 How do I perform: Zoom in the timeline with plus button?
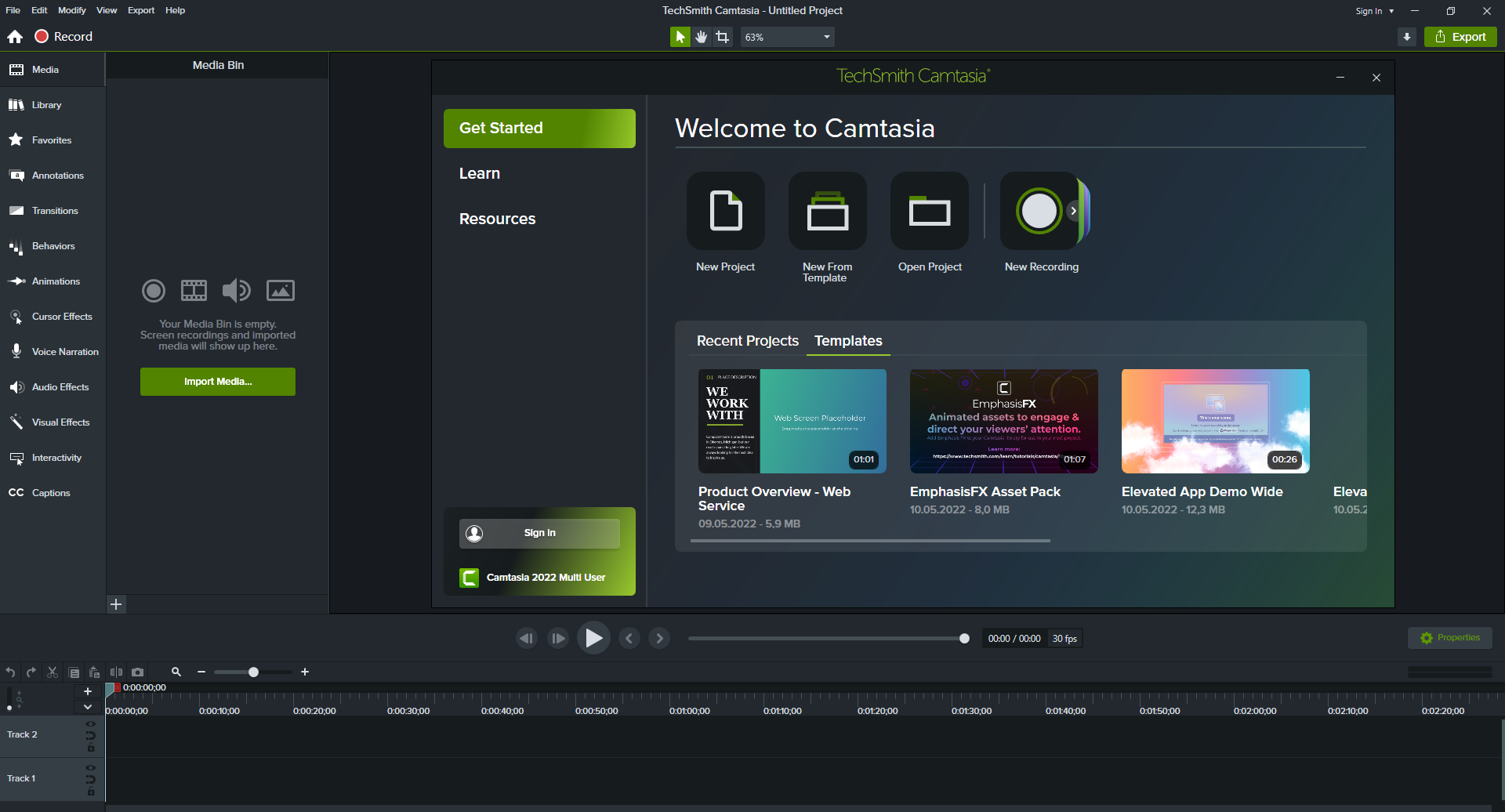point(305,672)
